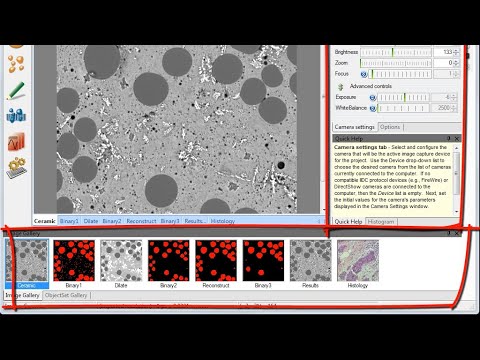Toggle auto mode icon next to WhiteBalance
480x360 pixels.
(373, 108)
